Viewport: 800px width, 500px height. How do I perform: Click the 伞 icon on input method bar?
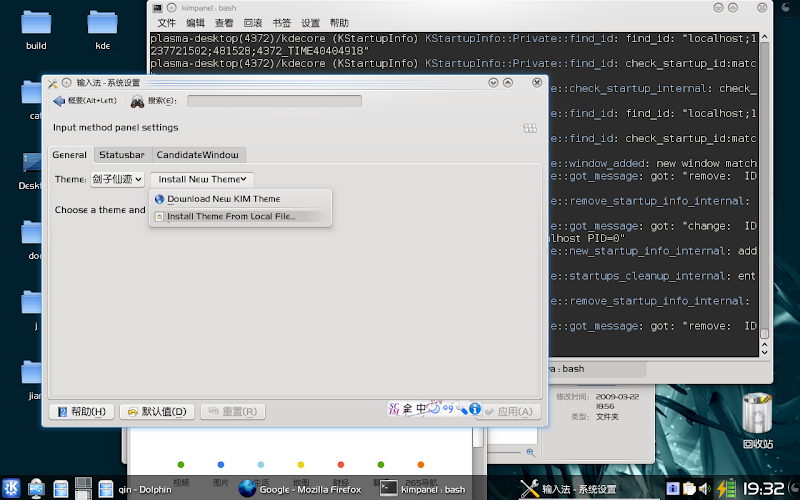click(x=408, y=408)
